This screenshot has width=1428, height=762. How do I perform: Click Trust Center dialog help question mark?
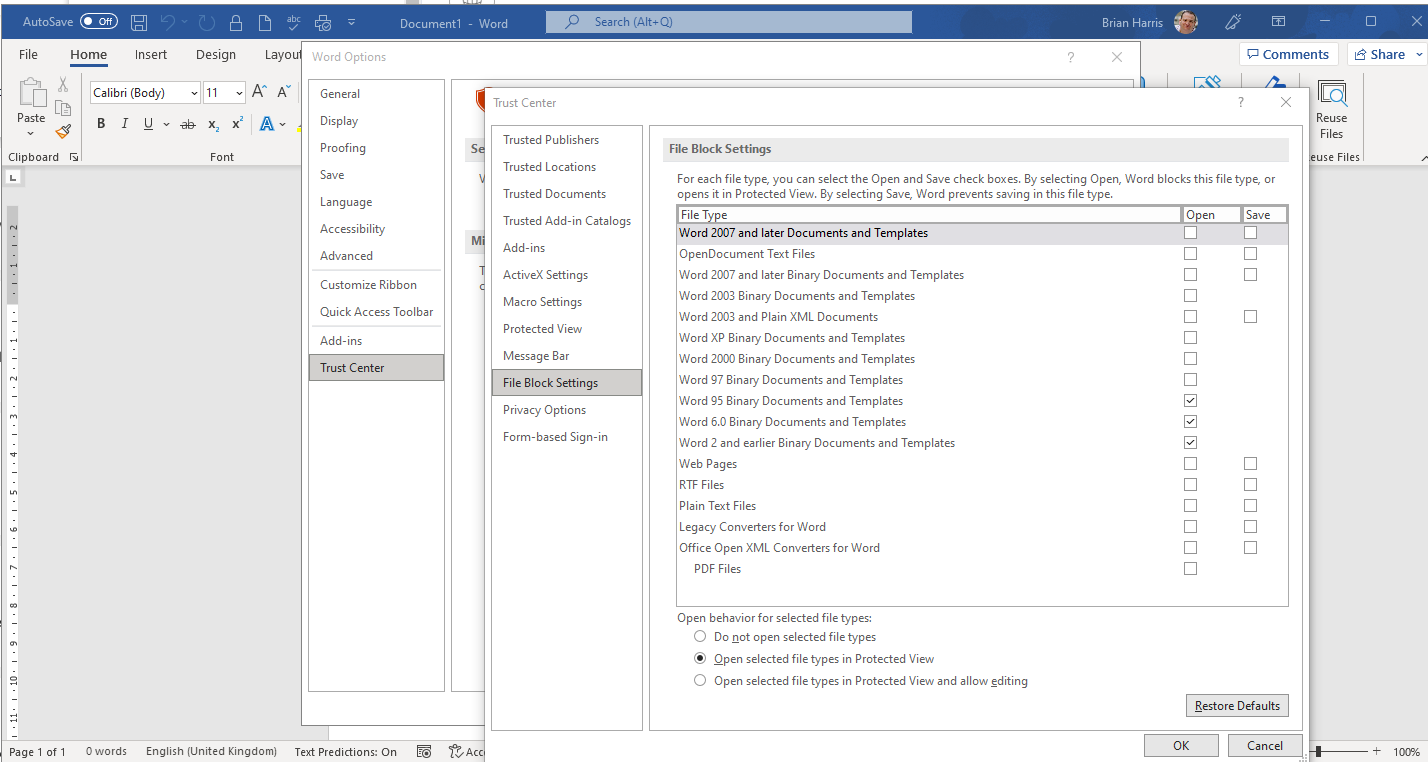tap(1241, 102)
